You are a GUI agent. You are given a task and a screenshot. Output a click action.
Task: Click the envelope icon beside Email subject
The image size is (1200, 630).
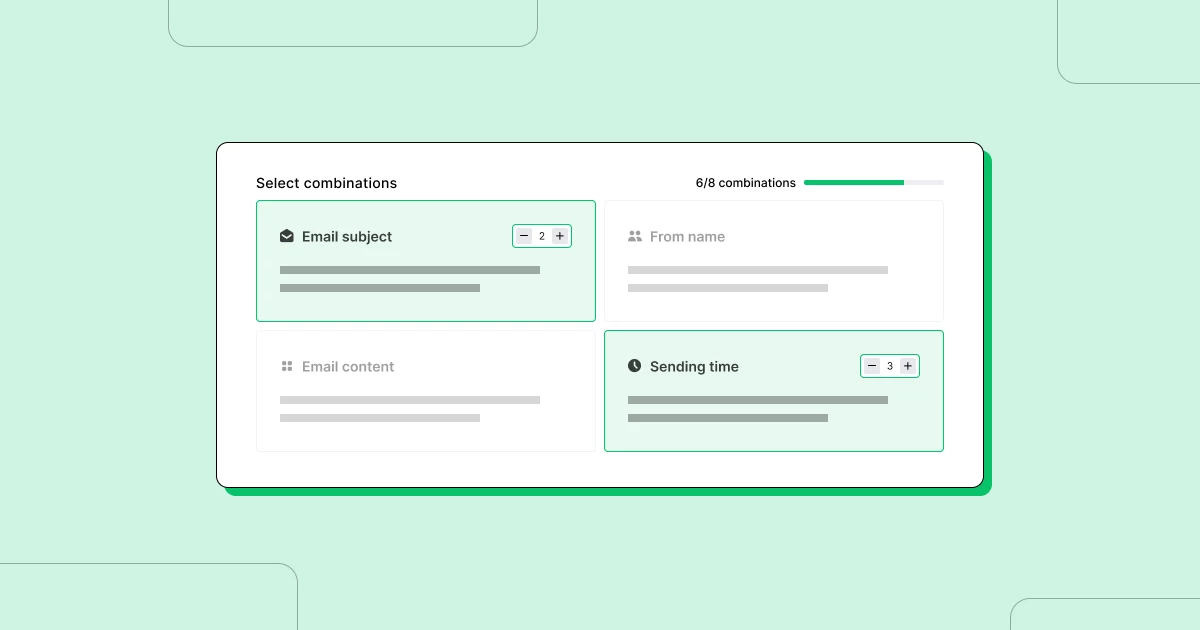pyautogui.click(x=287, y=237)
